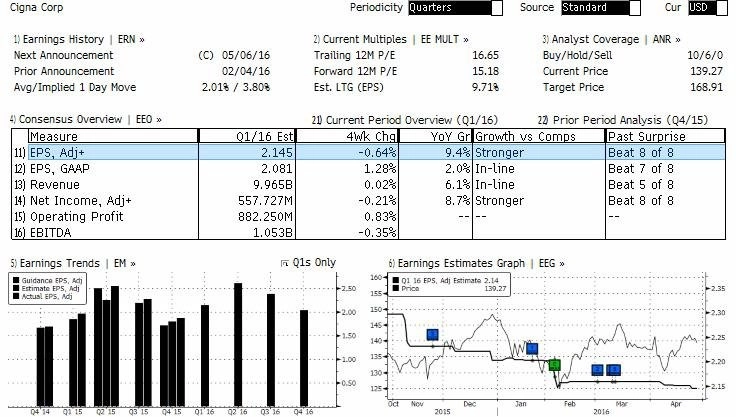
Task: Click the 4Wk Chg column header
Action: click(x=347, y=136)
